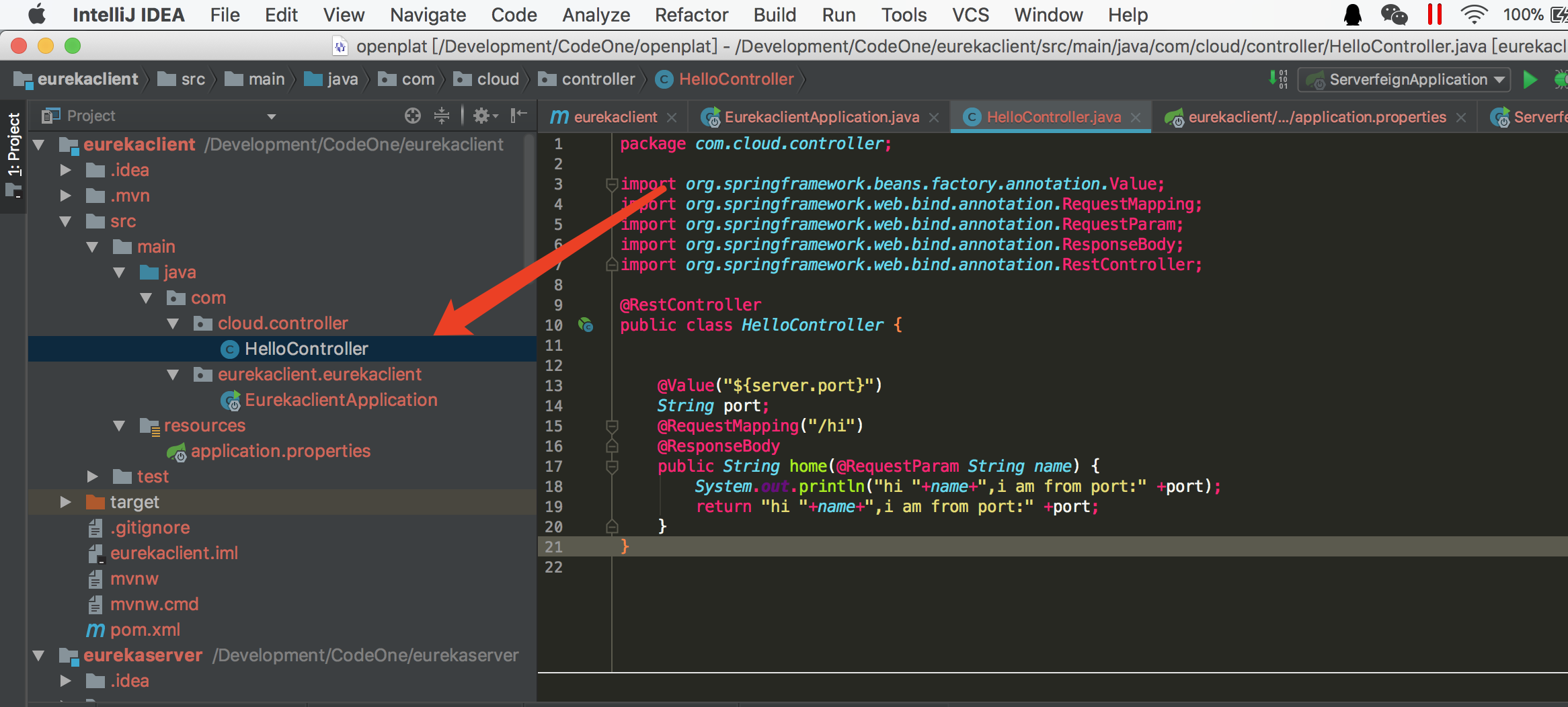This screenshot has width=1568, height=707.
Task: Click the controller breadcrumb
Action: tap(587, 79)
